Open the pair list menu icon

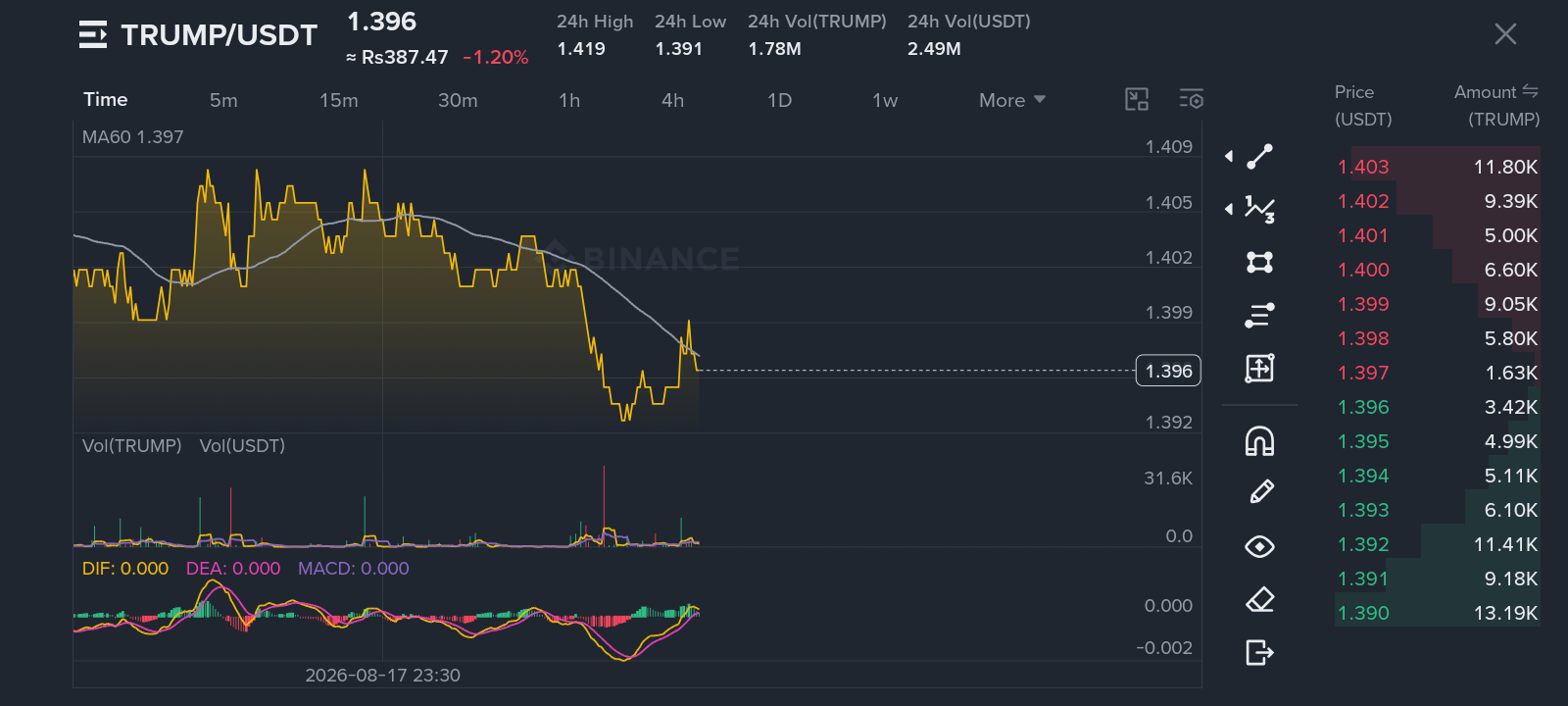93,34
